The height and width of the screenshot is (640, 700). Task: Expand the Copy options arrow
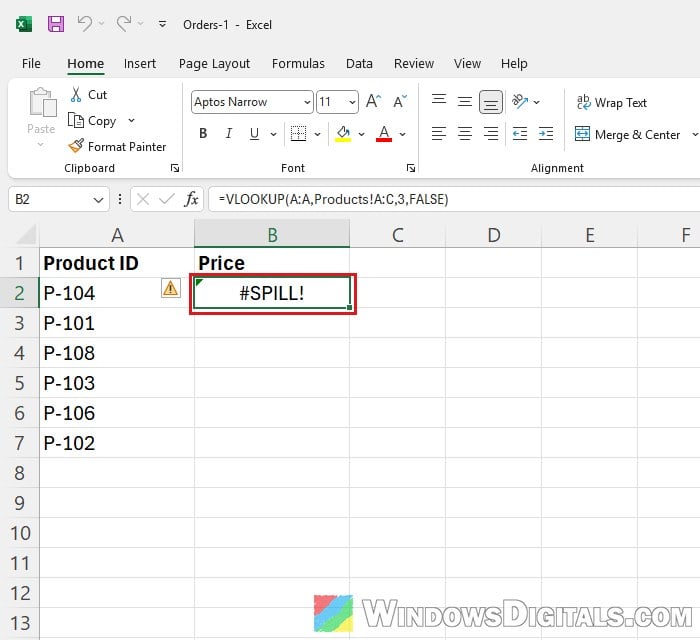[131, 121]
